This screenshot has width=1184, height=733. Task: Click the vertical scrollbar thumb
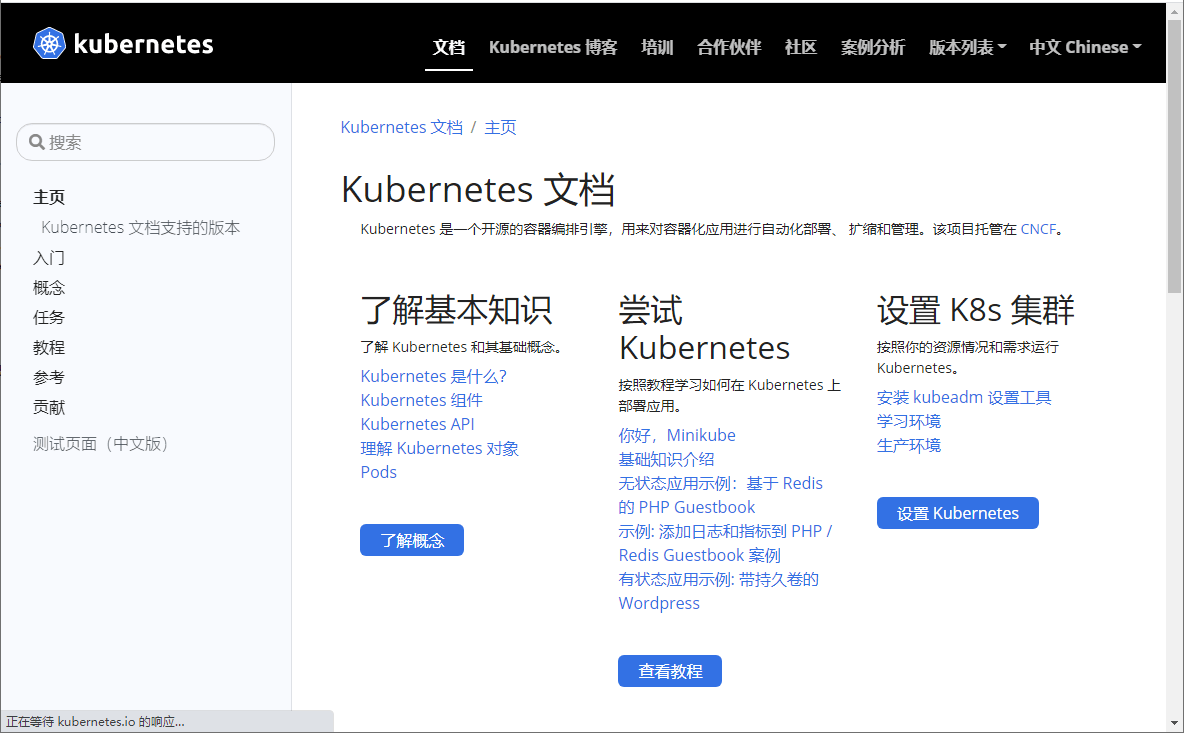tap(1174, 155)
